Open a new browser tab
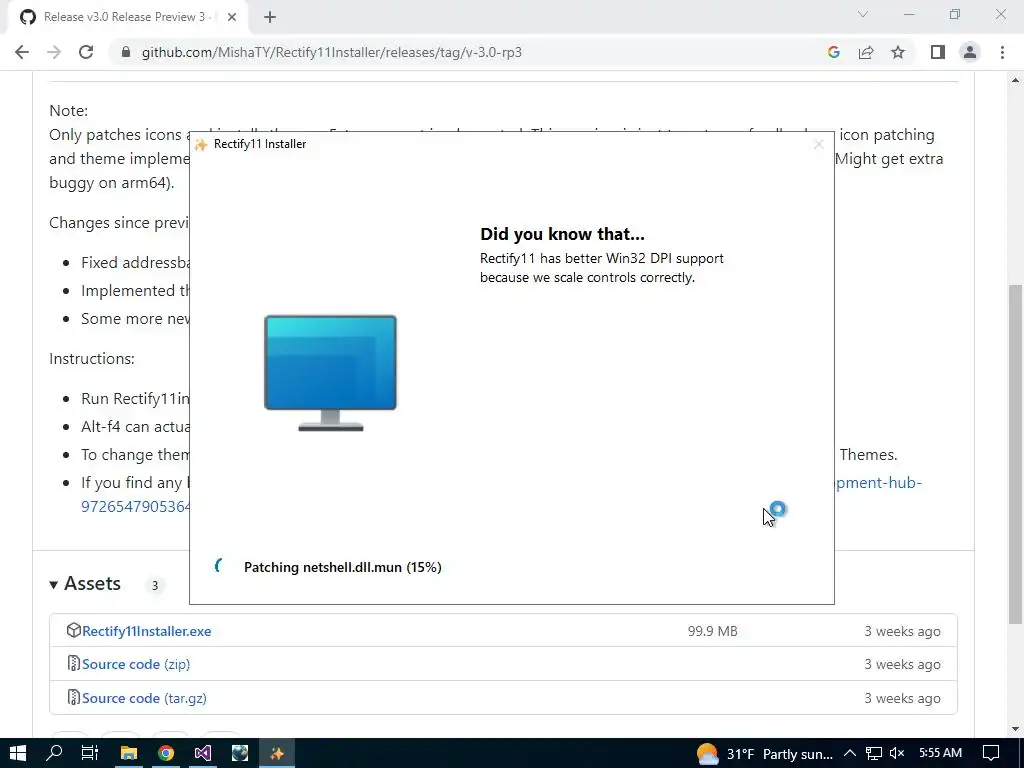This screenshot has width=1024, height=768. coord(270,17)
